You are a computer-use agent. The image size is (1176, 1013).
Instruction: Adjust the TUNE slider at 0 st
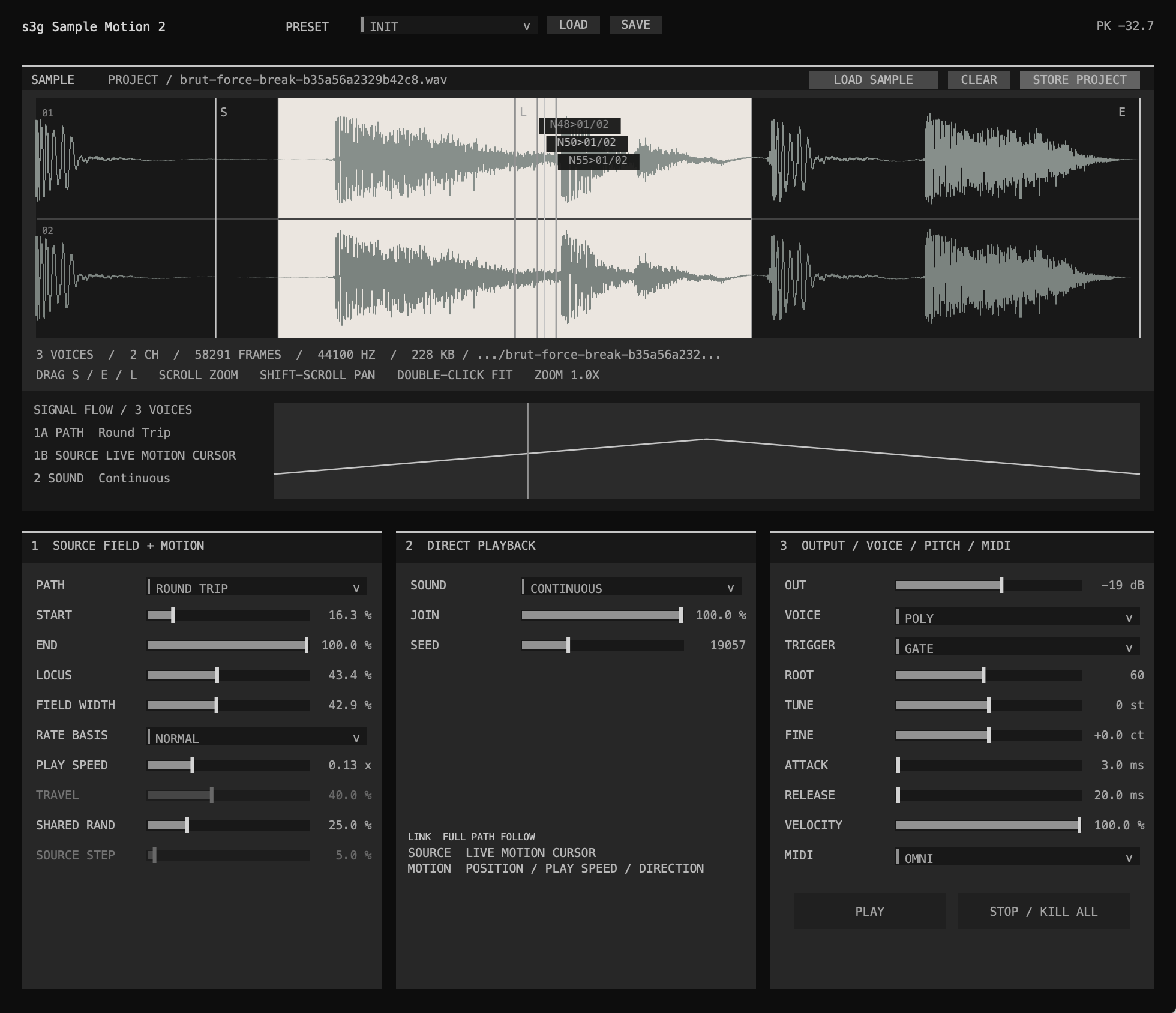coord(989,705)
